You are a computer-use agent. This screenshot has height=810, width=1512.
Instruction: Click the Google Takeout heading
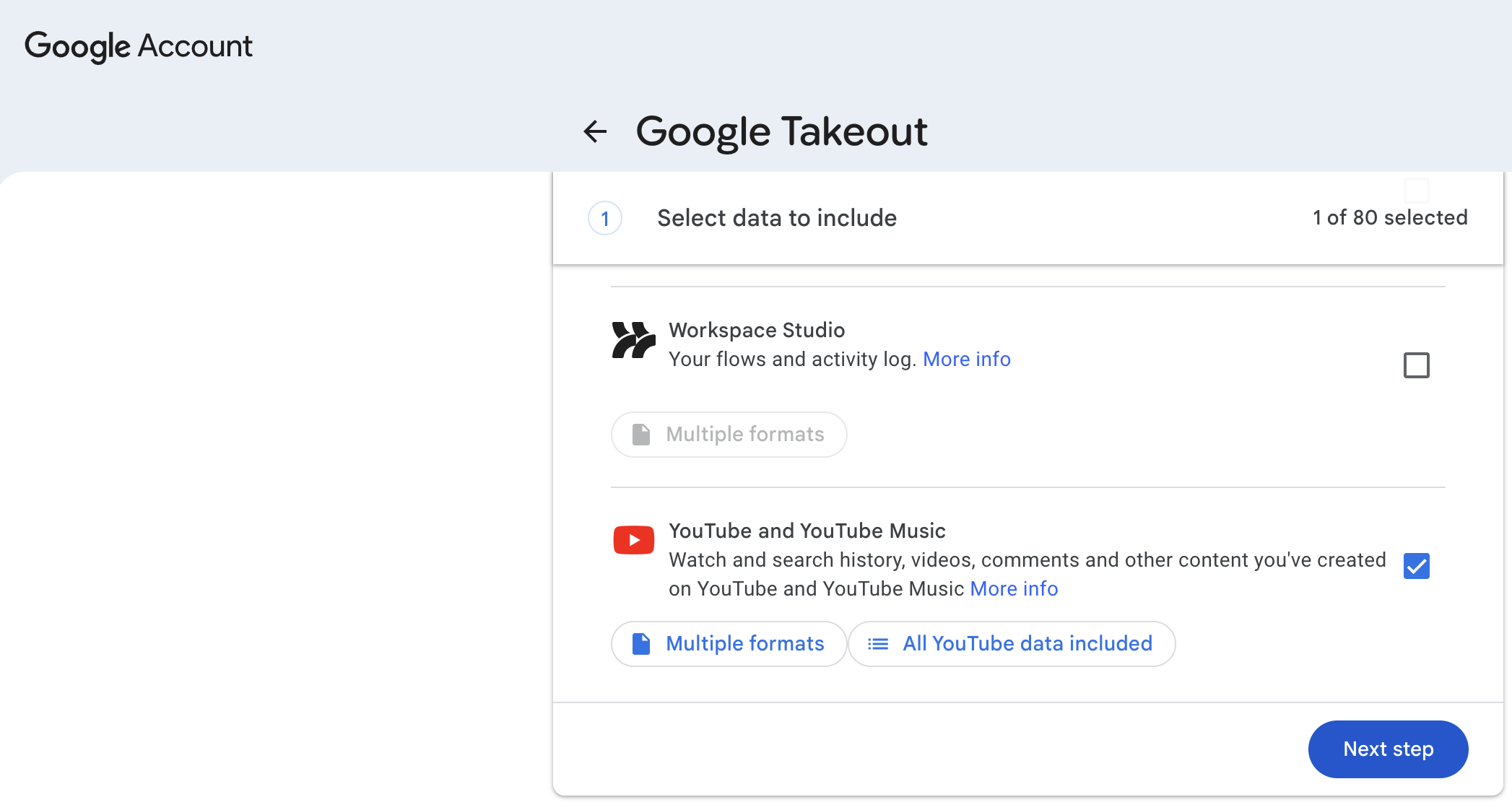[781, 132]
